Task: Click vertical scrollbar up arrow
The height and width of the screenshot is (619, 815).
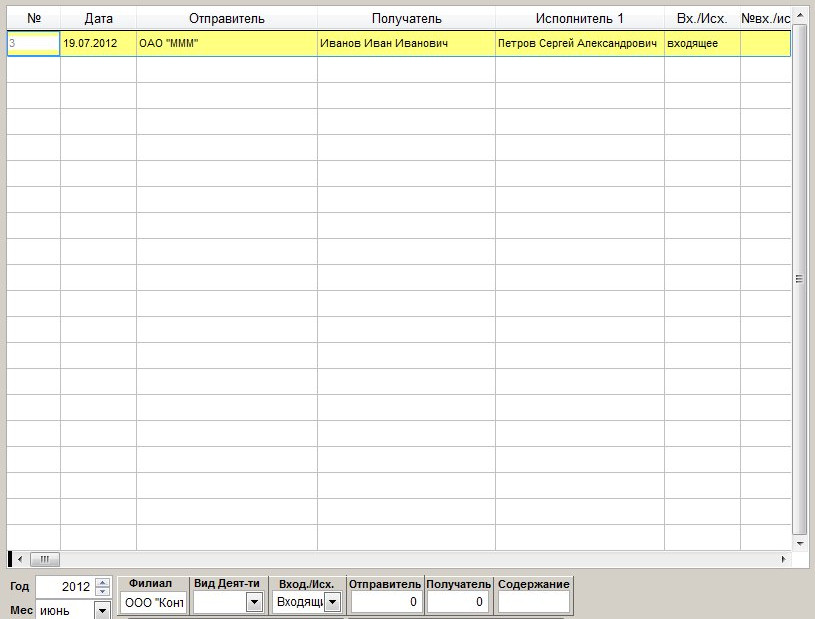Action: click(799, 14)
